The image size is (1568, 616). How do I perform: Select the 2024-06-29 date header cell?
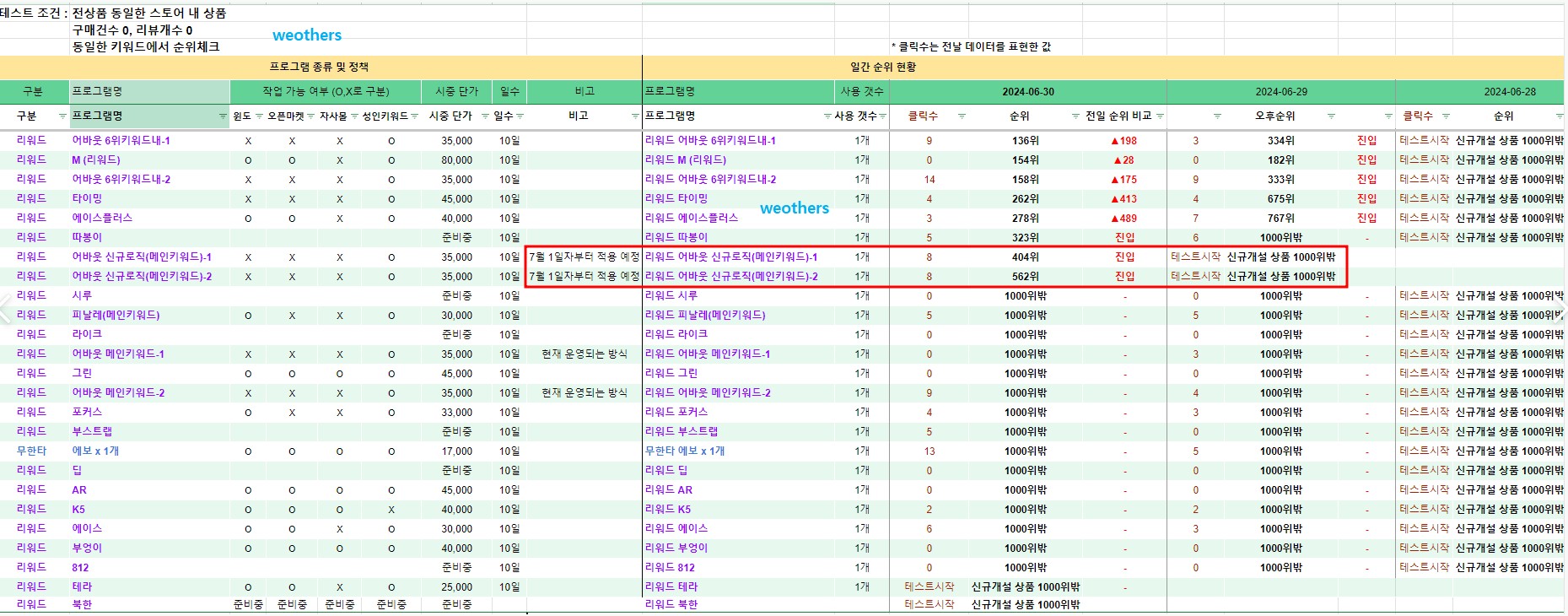coord(1281,92)
